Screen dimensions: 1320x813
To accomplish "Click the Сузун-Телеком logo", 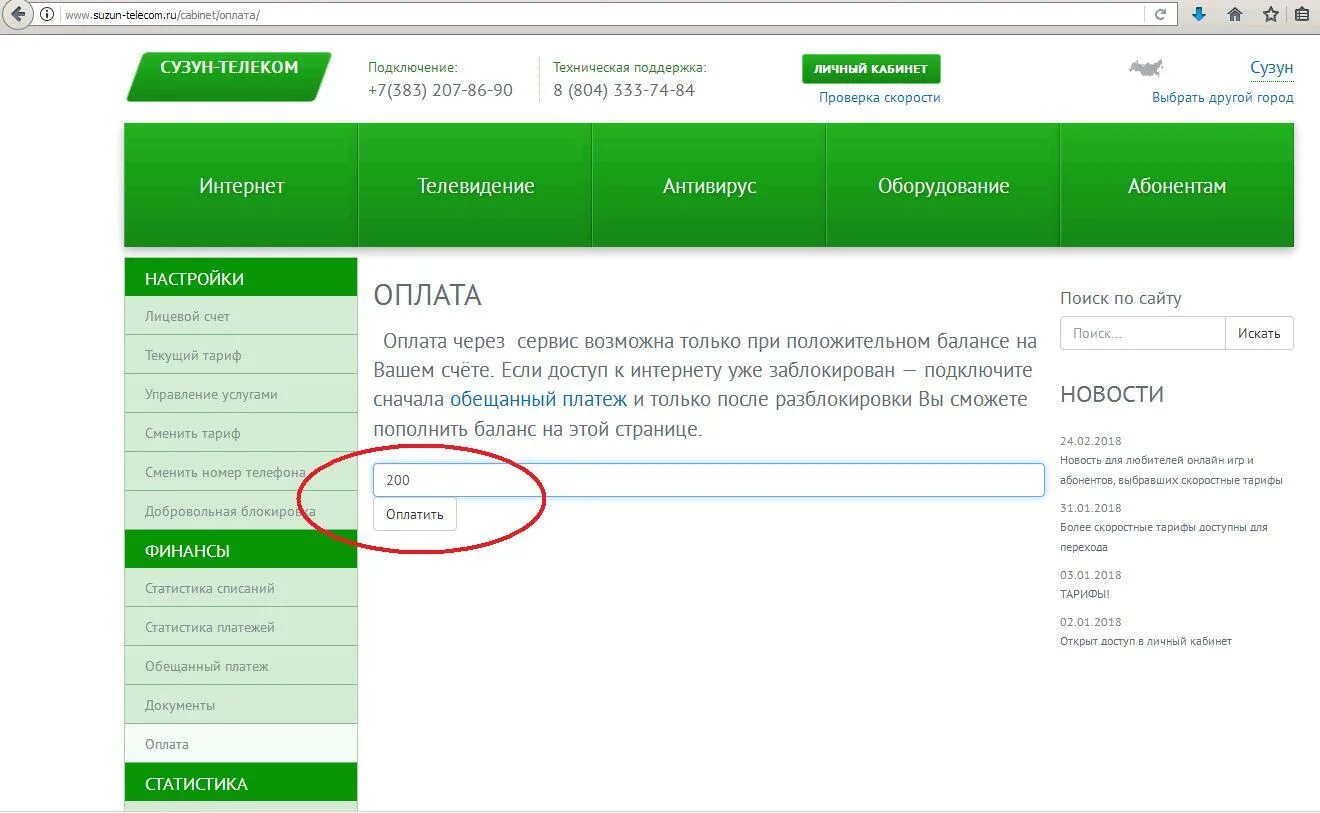I will point(229,76).
